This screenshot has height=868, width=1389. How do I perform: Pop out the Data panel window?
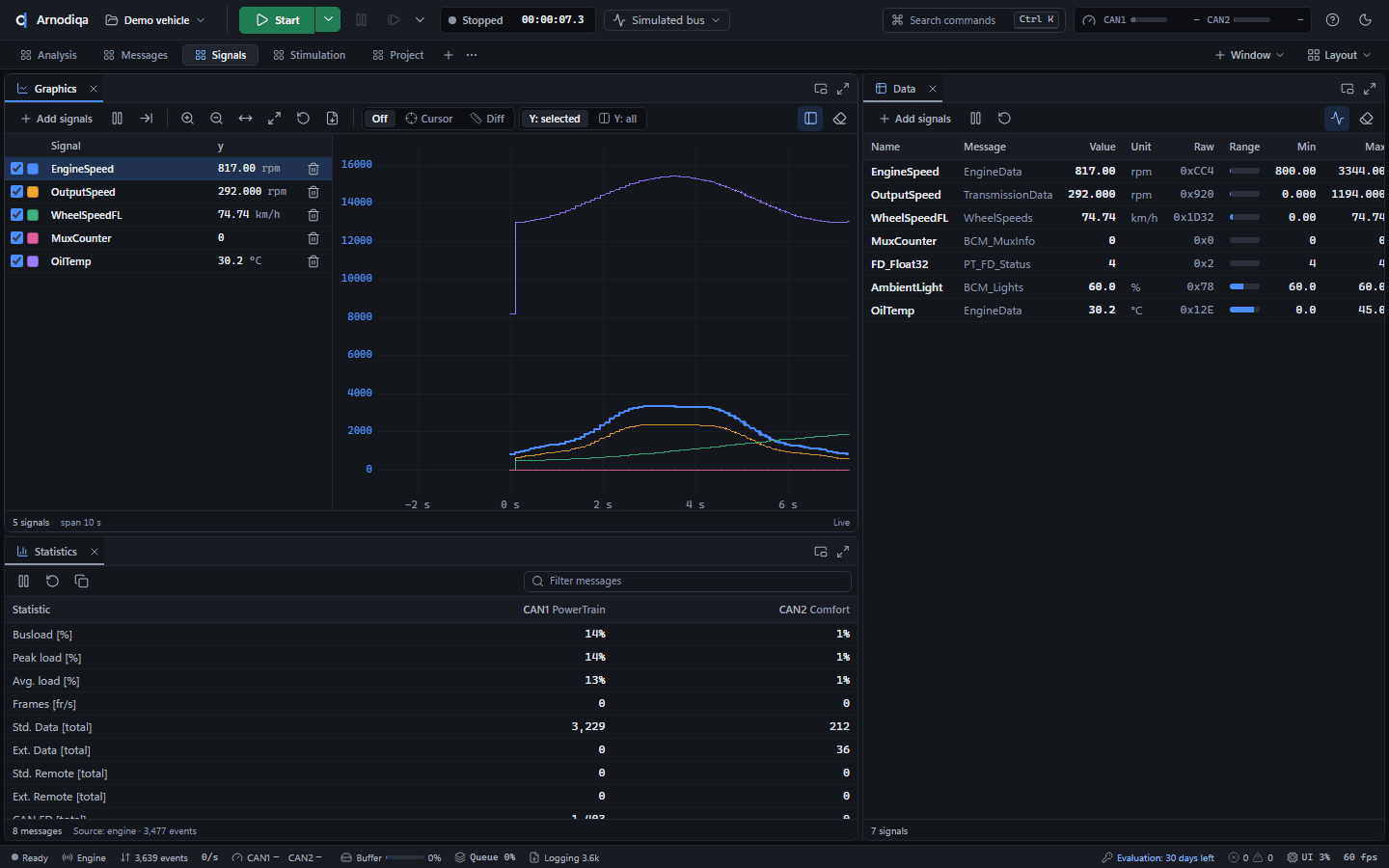pyautogui.click(x=1348, y=89)
